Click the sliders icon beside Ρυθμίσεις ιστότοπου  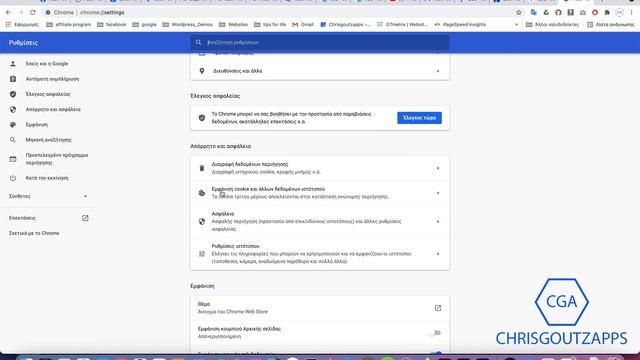(202, 253)
